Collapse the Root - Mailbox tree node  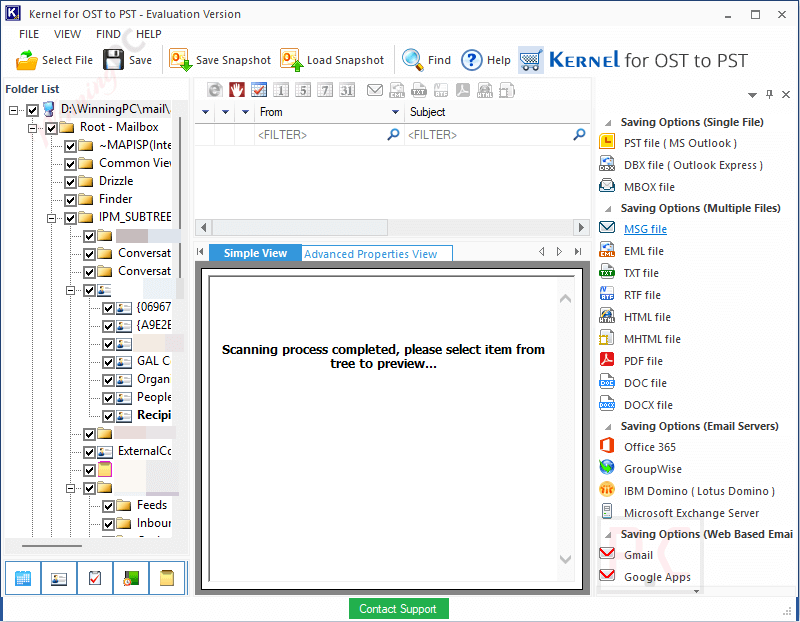(33, 128)
